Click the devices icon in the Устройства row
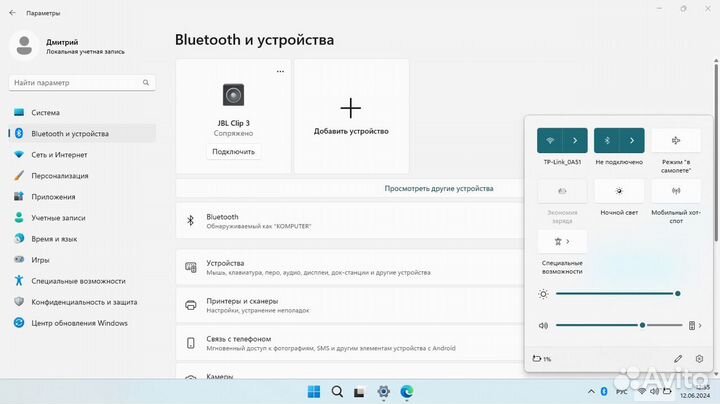This screenshot has height=404, width=720. [x=191, y=267]
